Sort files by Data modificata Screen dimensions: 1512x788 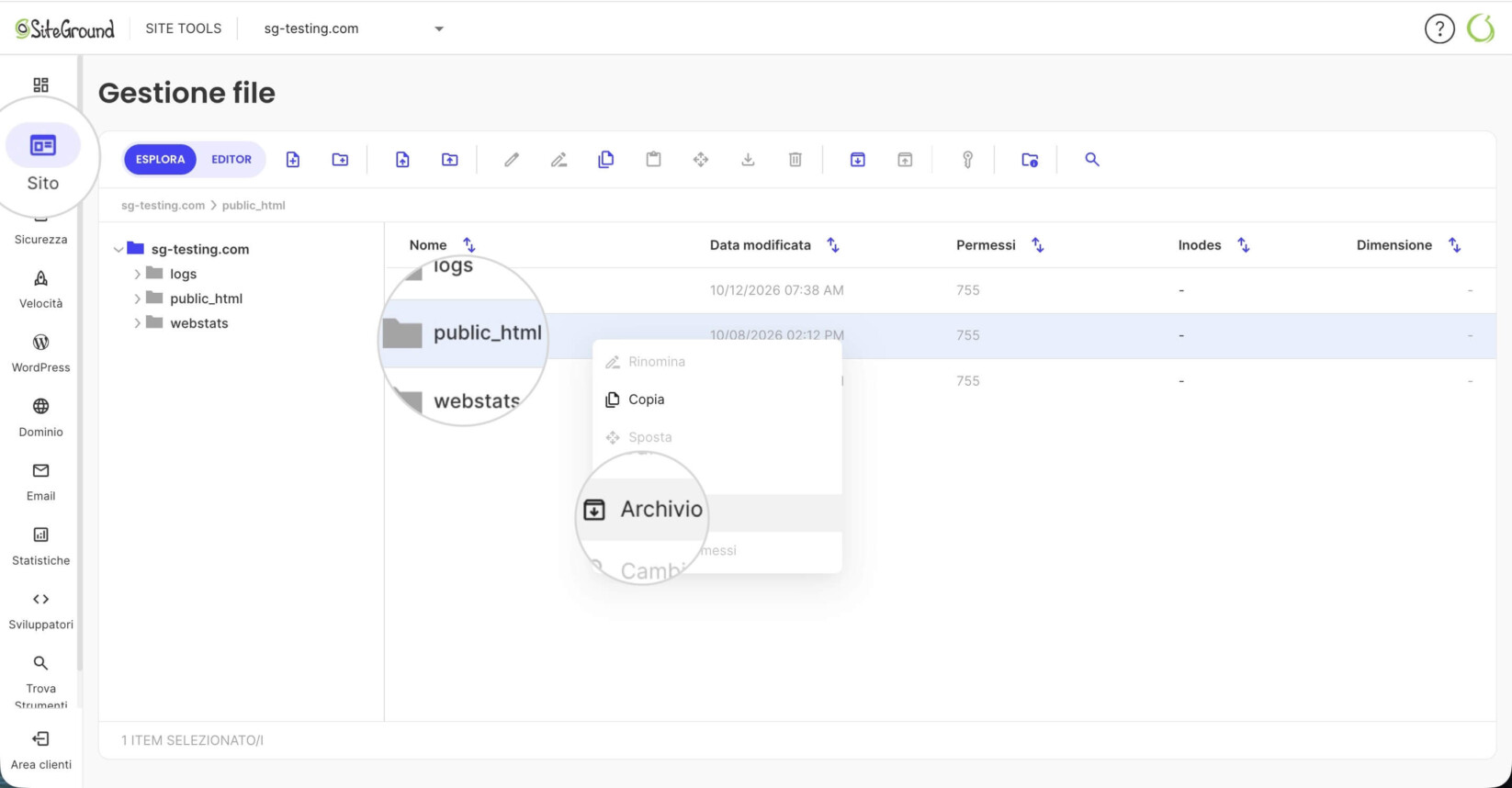833,245
